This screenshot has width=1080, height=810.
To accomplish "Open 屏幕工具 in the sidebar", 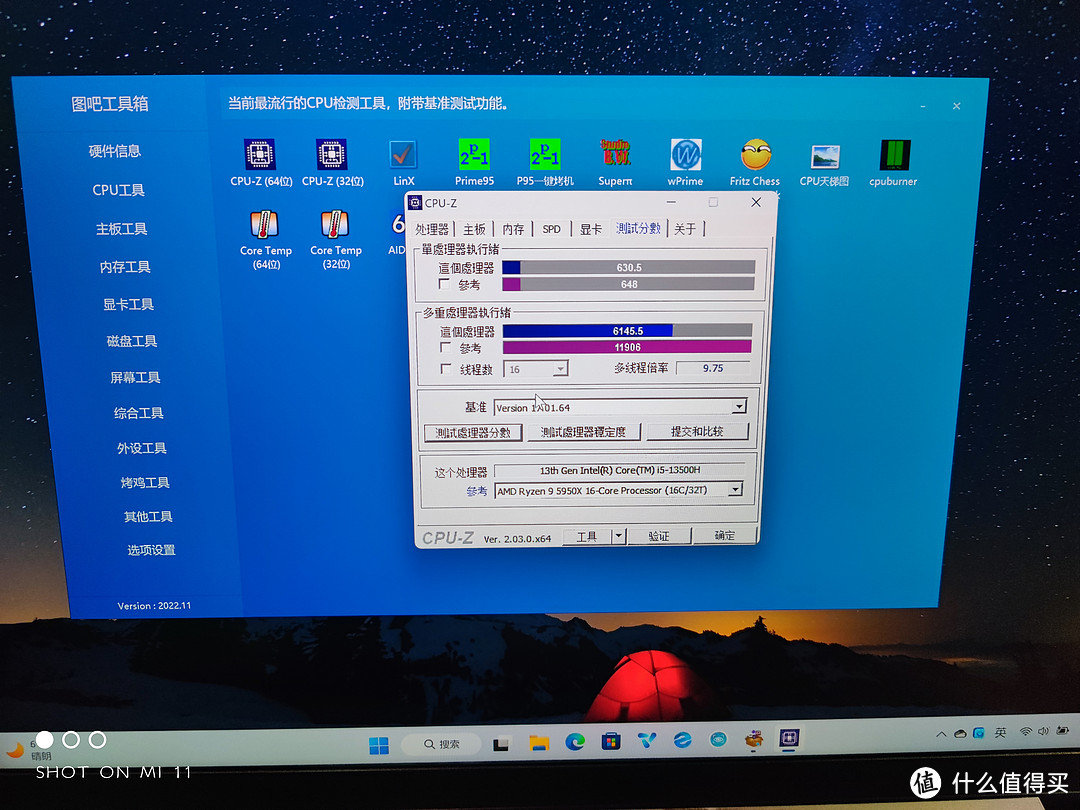I will coord(136,377).
